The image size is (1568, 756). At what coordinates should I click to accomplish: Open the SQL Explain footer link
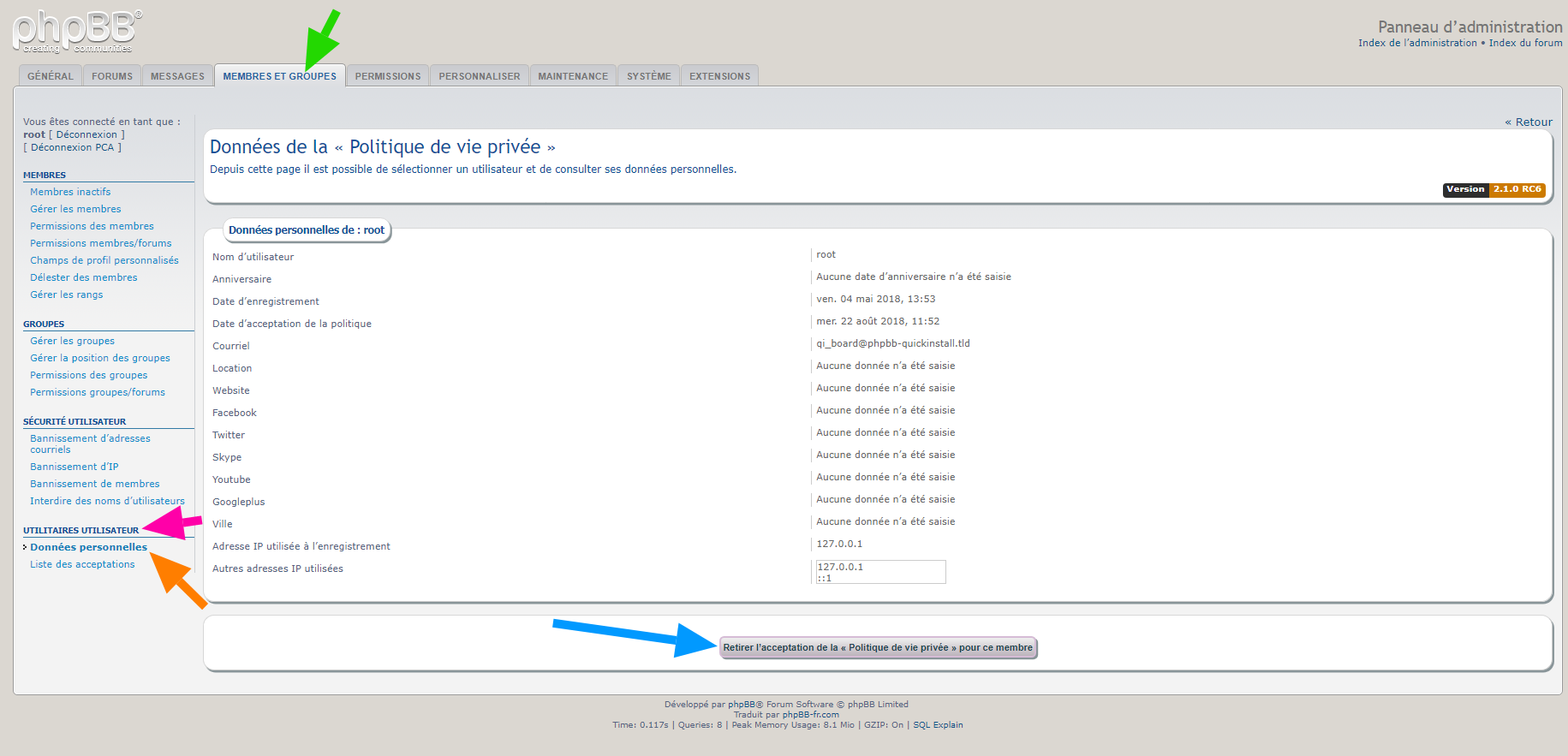point(938,725)
